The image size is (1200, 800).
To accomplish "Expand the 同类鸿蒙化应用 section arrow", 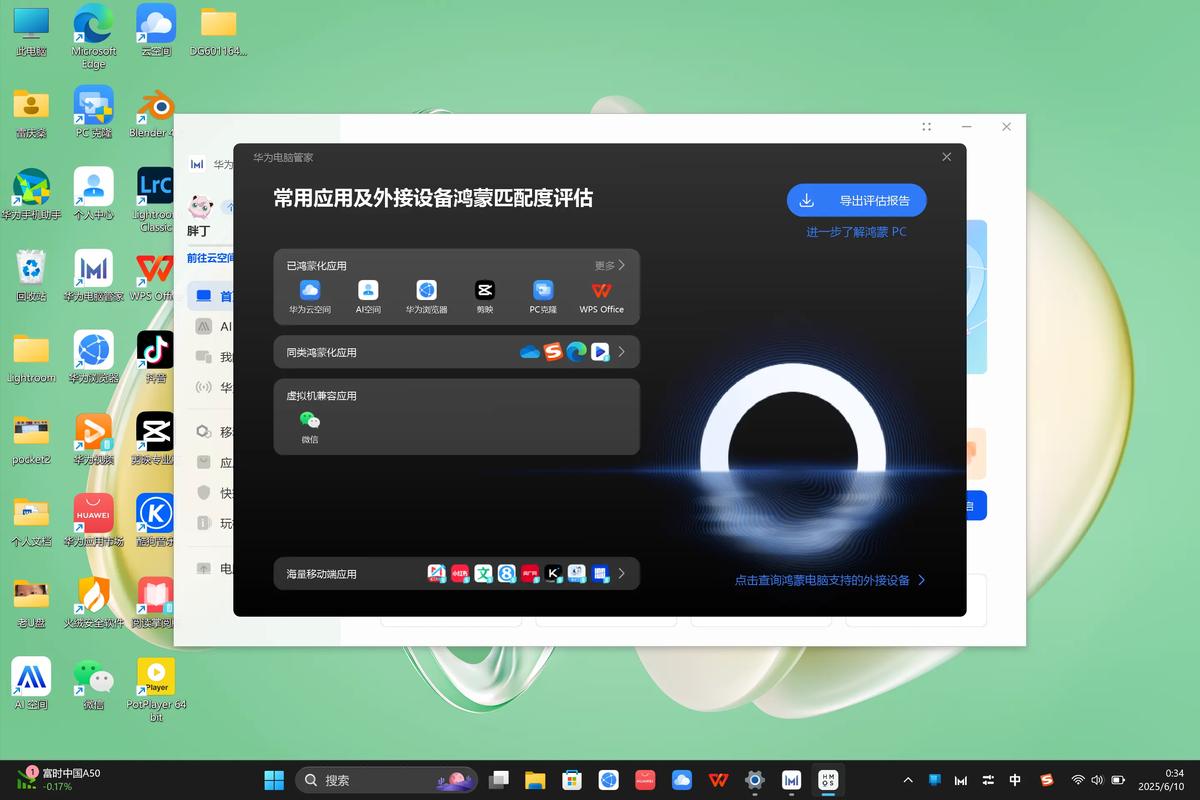I will [620, 352].
